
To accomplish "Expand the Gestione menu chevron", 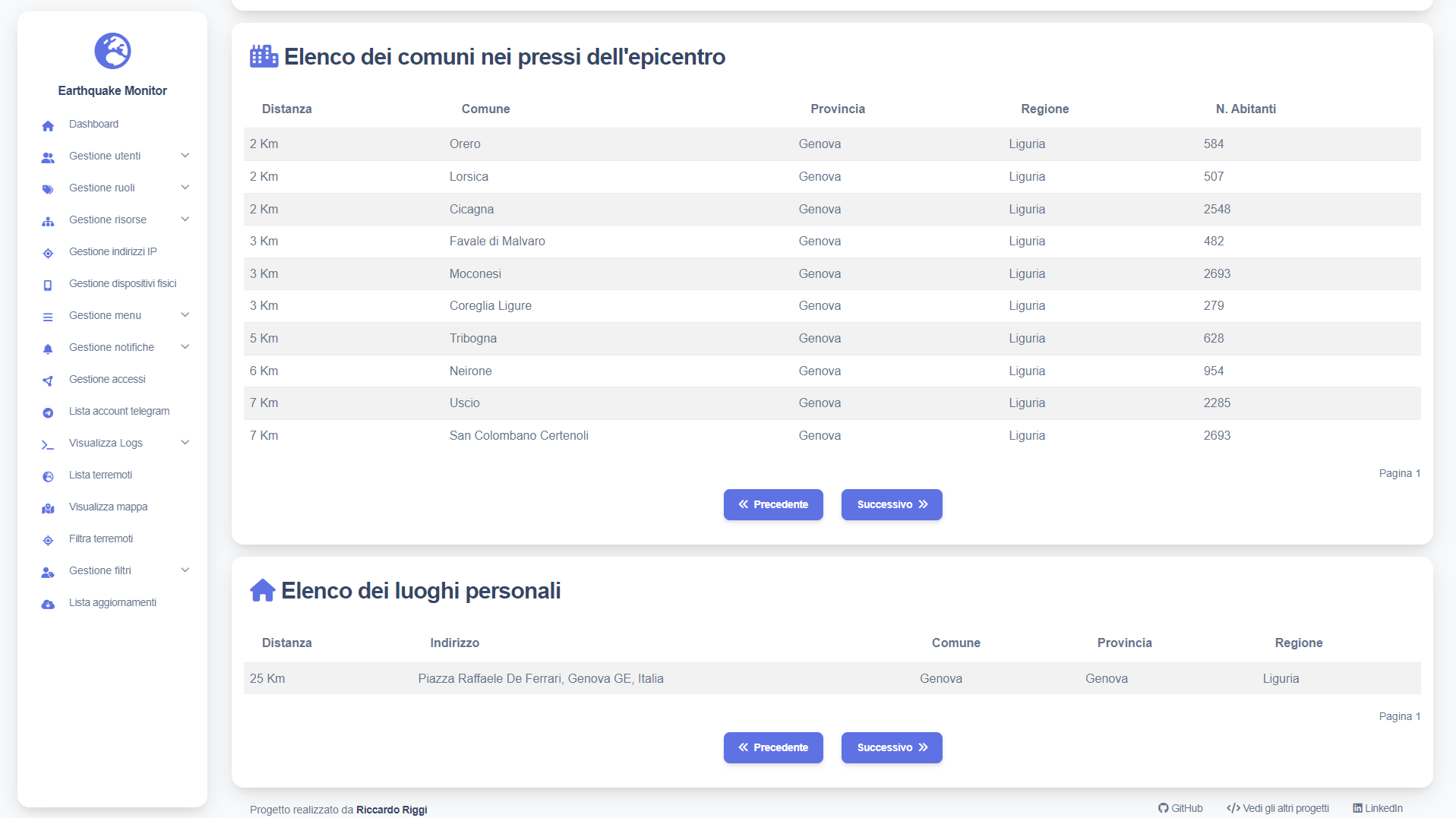I will coord(185,314).
